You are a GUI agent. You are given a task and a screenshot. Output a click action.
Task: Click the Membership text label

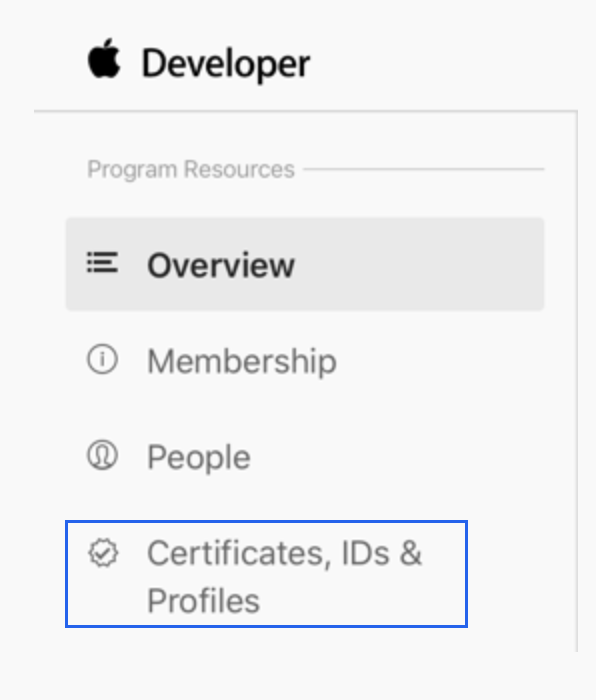click(242, 361)
